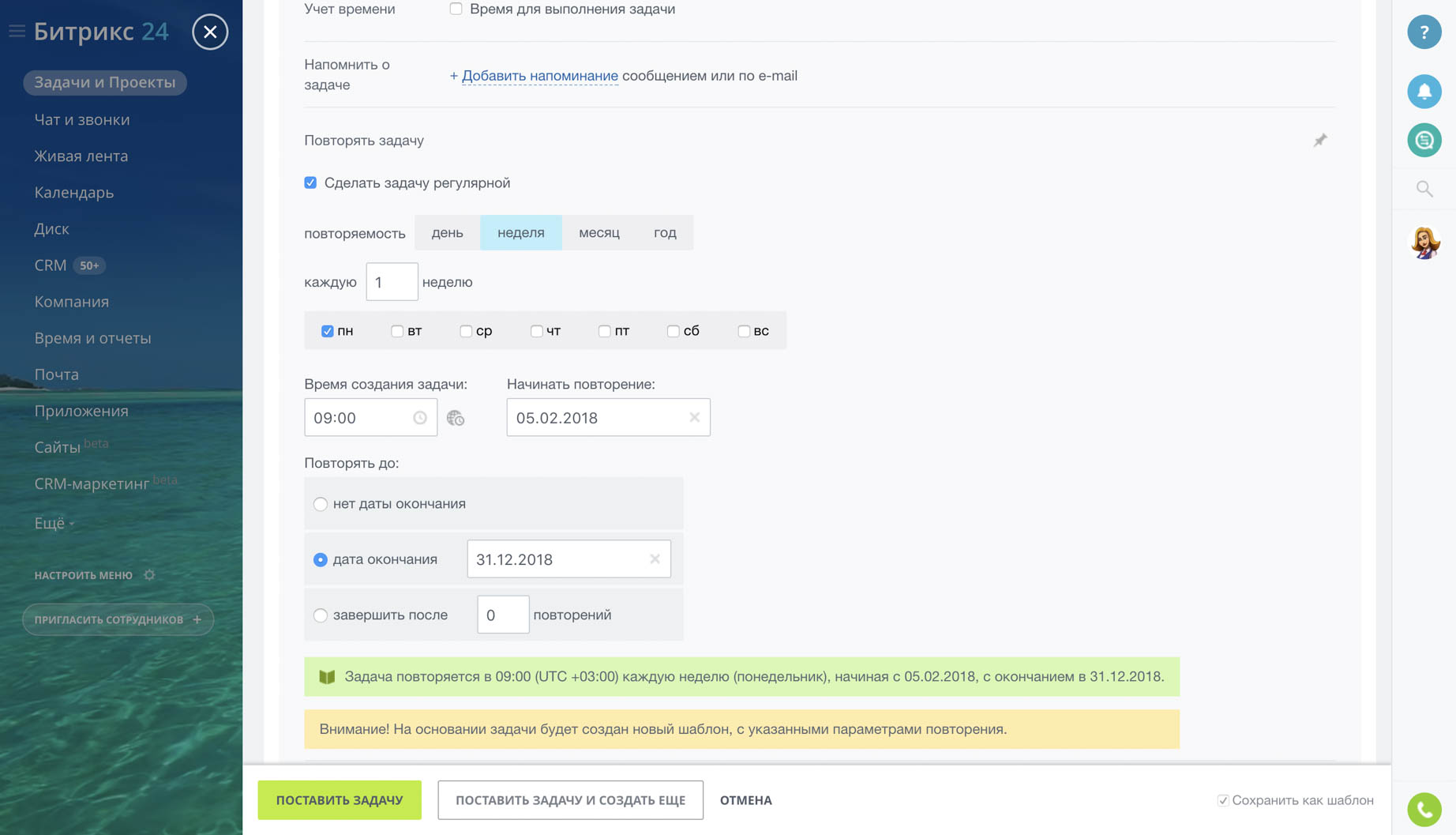Click the help question mark icon
This screenshot has width=1456, height=835.
tap(1424, 32)
